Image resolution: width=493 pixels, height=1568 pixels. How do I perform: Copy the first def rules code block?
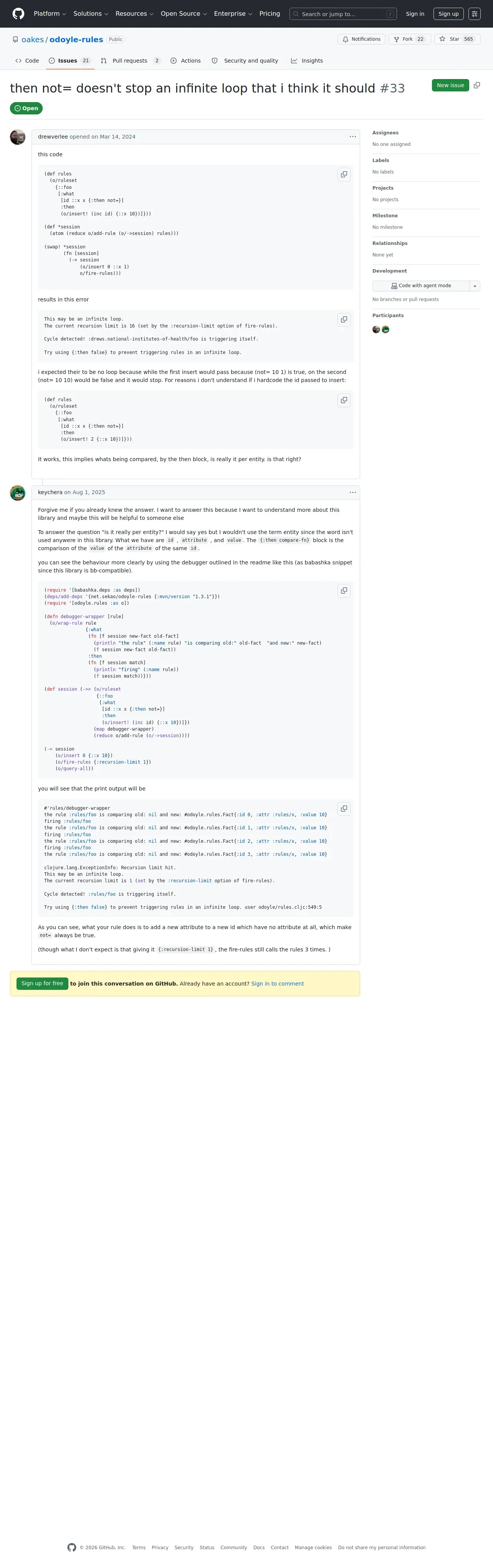tap(344, 175)
